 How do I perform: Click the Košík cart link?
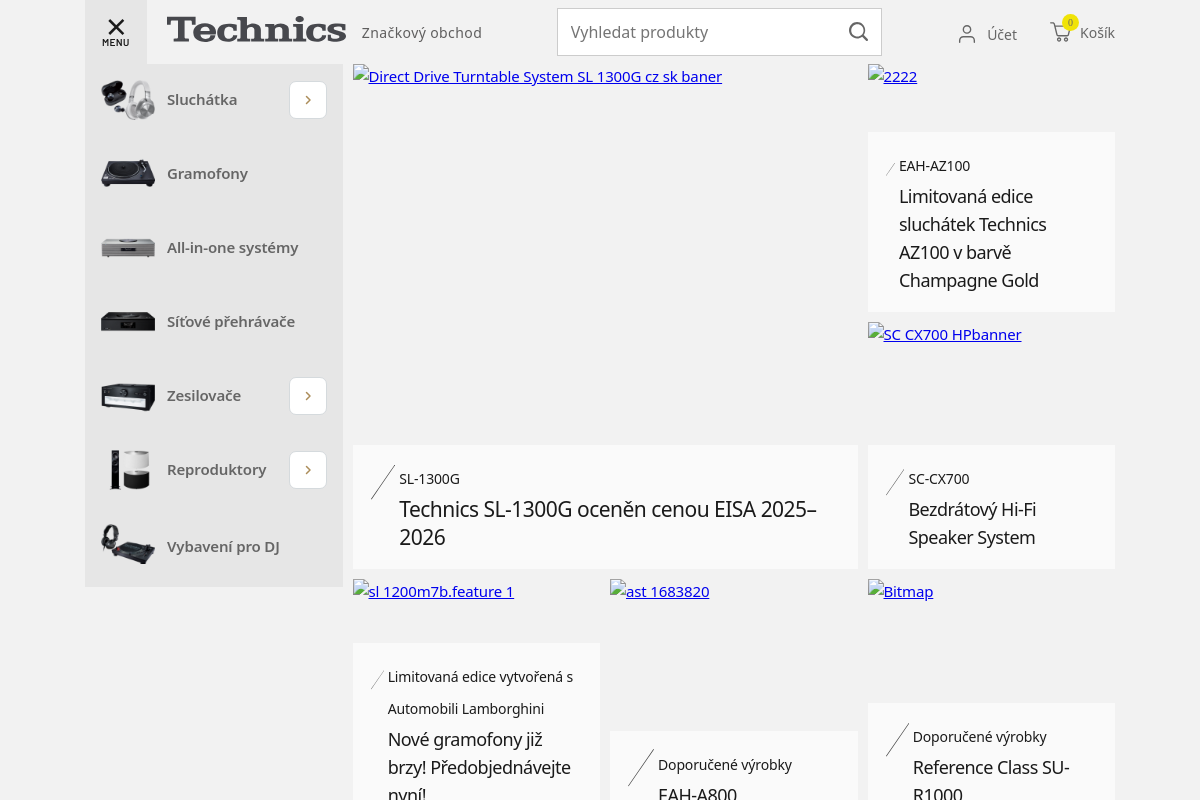point(1097,33)
